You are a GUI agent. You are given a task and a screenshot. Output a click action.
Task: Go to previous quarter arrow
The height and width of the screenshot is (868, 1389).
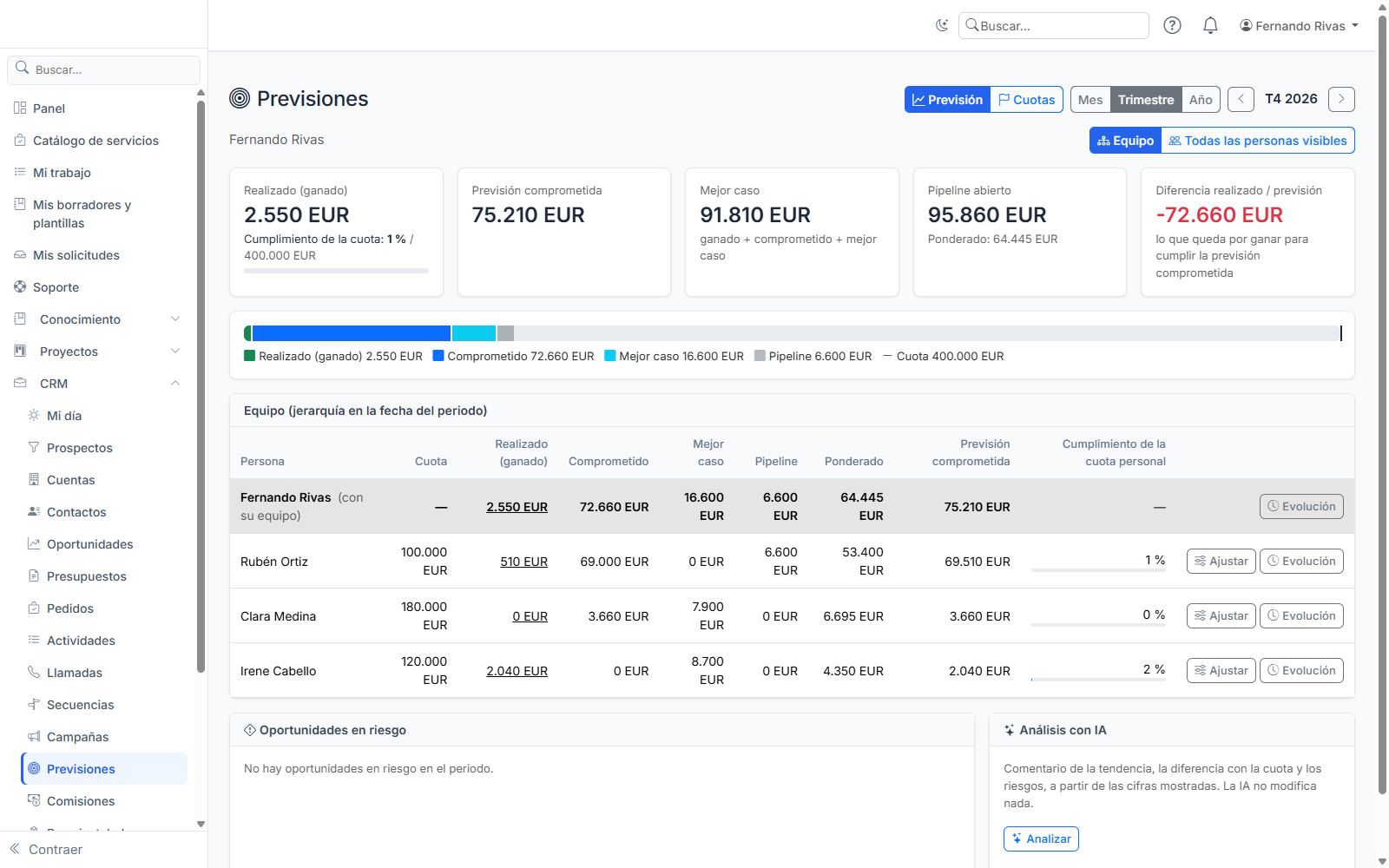[x=1241, y=99]
